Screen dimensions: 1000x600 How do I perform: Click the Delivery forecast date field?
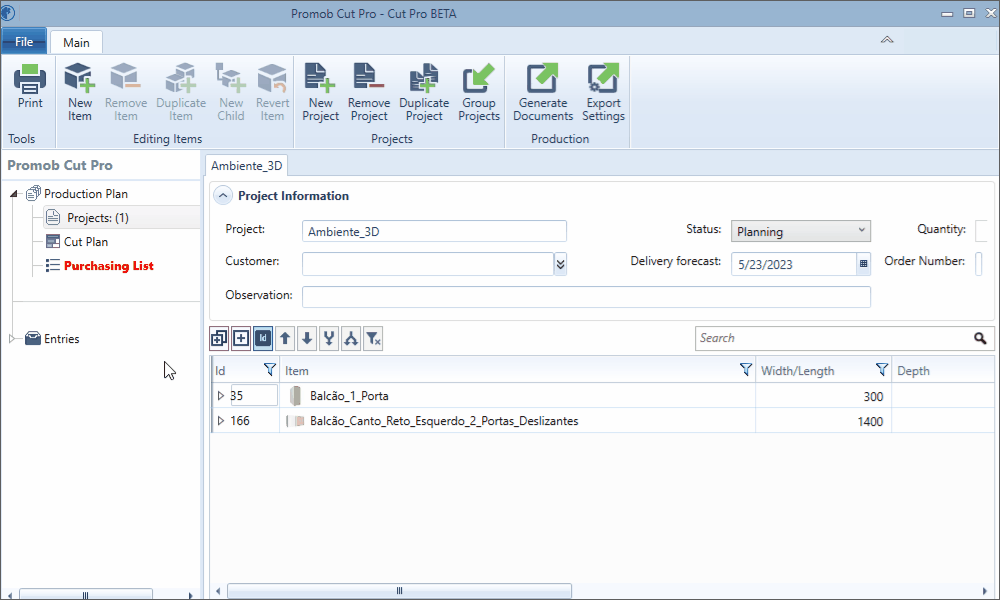[x=794, y=264]
